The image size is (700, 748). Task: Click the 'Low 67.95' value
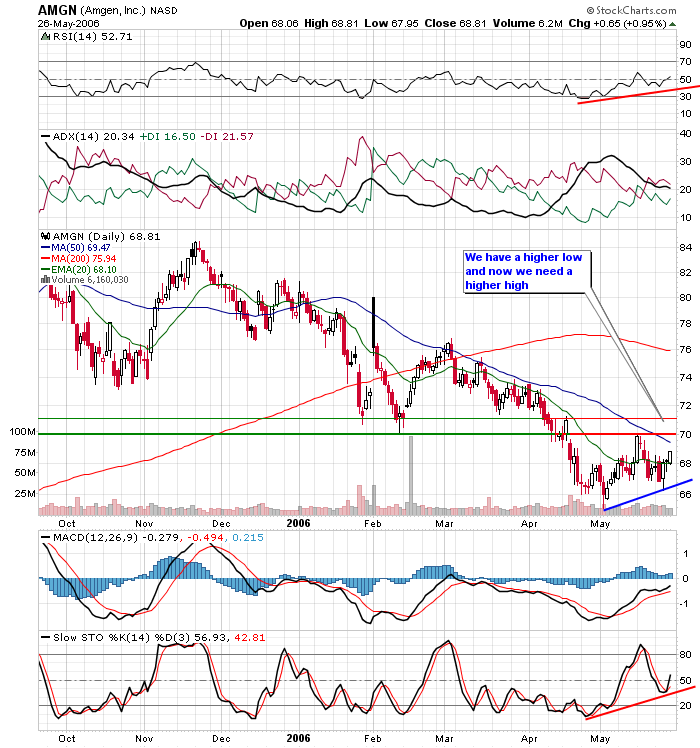[x=391, y=23]
